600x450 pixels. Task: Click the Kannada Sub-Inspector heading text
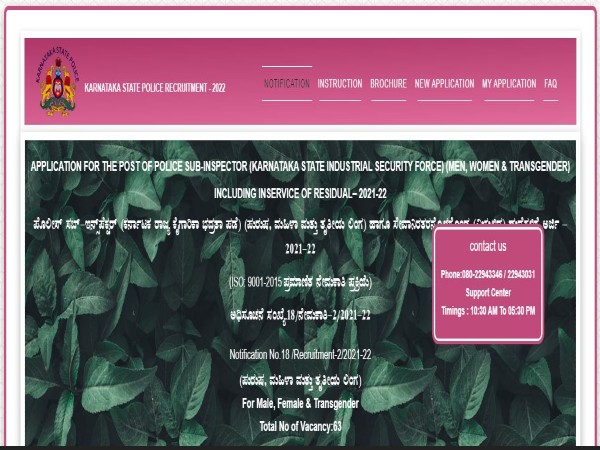click(300, 225)
